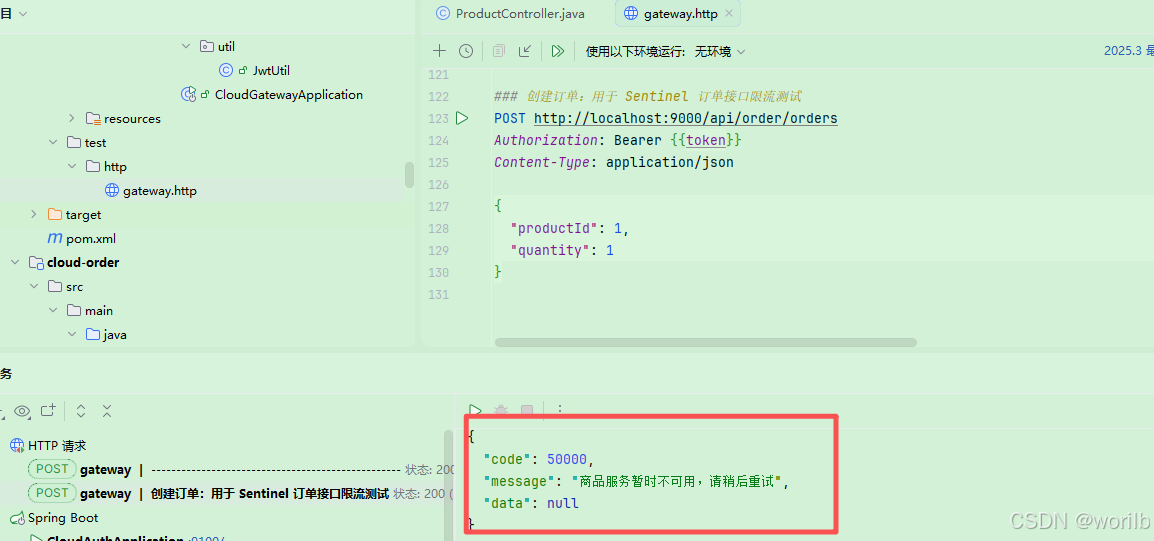Add service with new-window plus icon
The image size is (1154, 541).
[48, 411]
